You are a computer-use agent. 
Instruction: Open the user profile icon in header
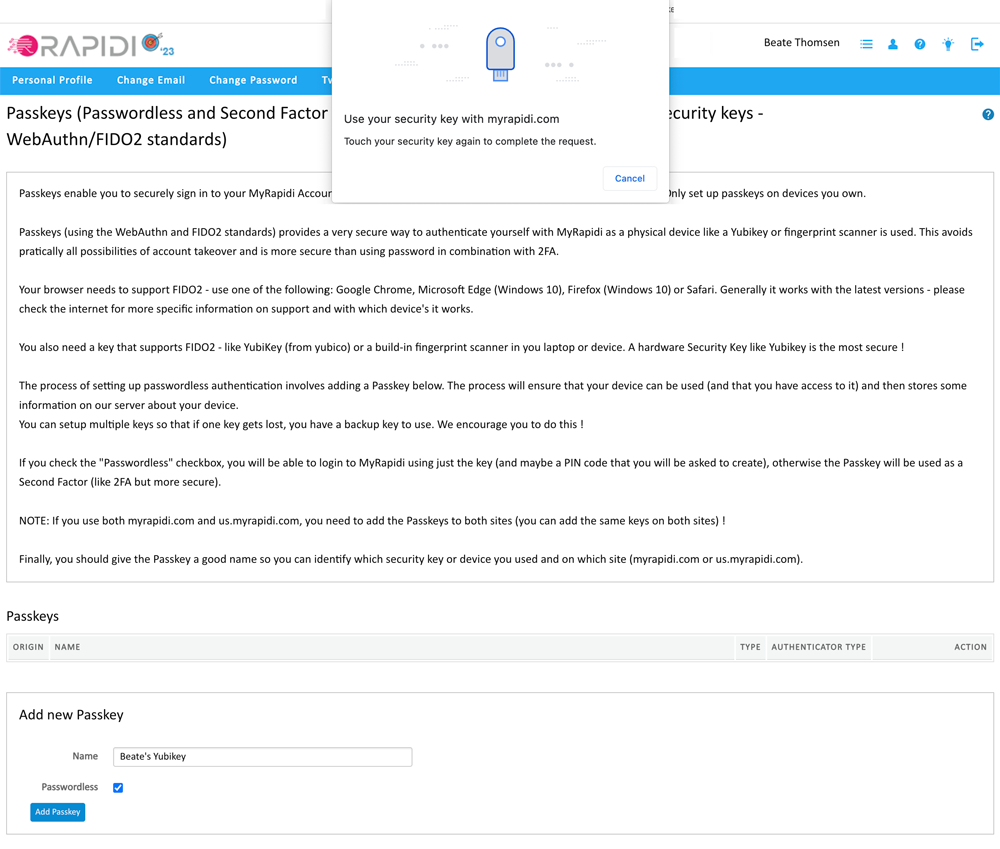893,44
